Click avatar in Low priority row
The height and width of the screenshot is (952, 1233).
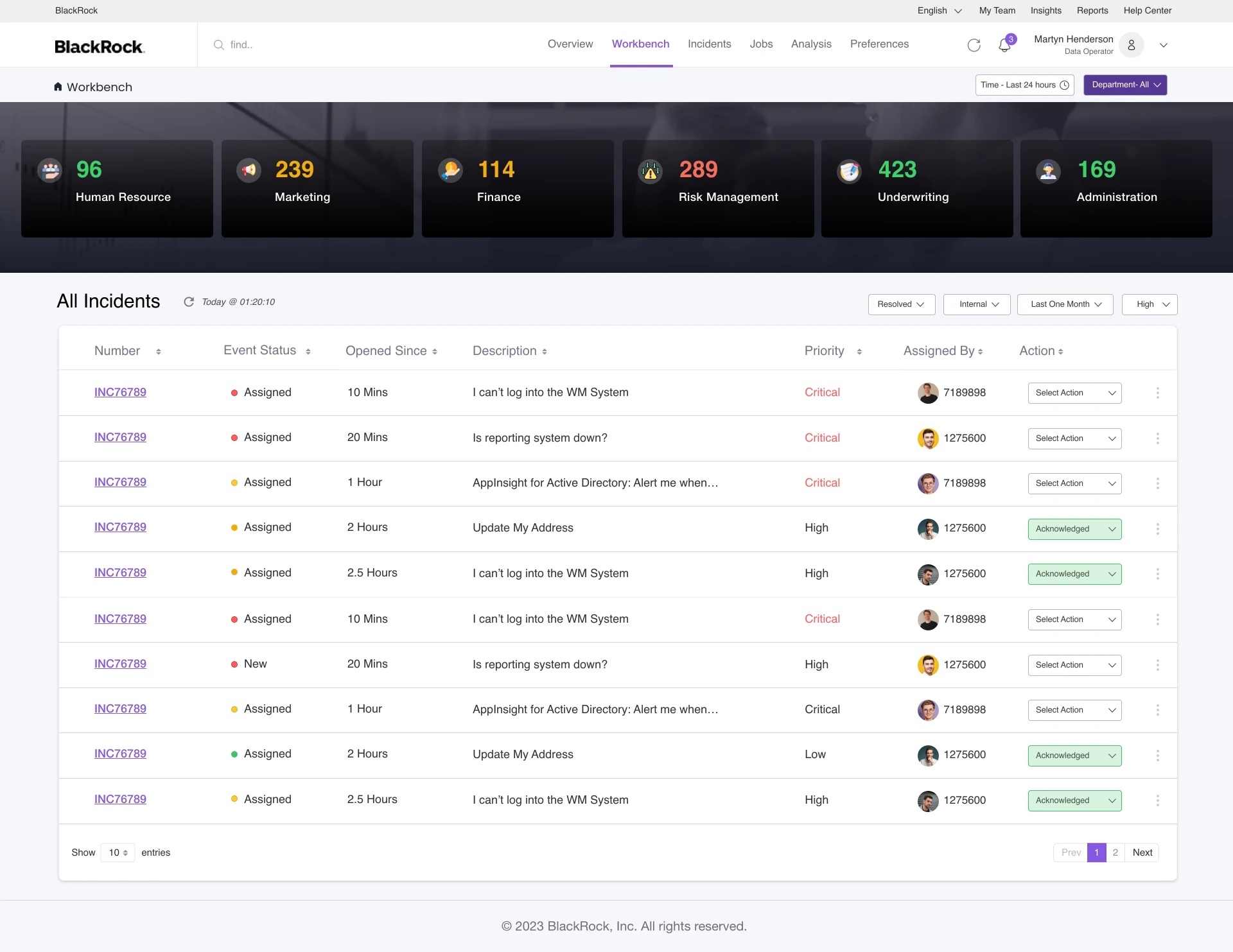point(928,756)
